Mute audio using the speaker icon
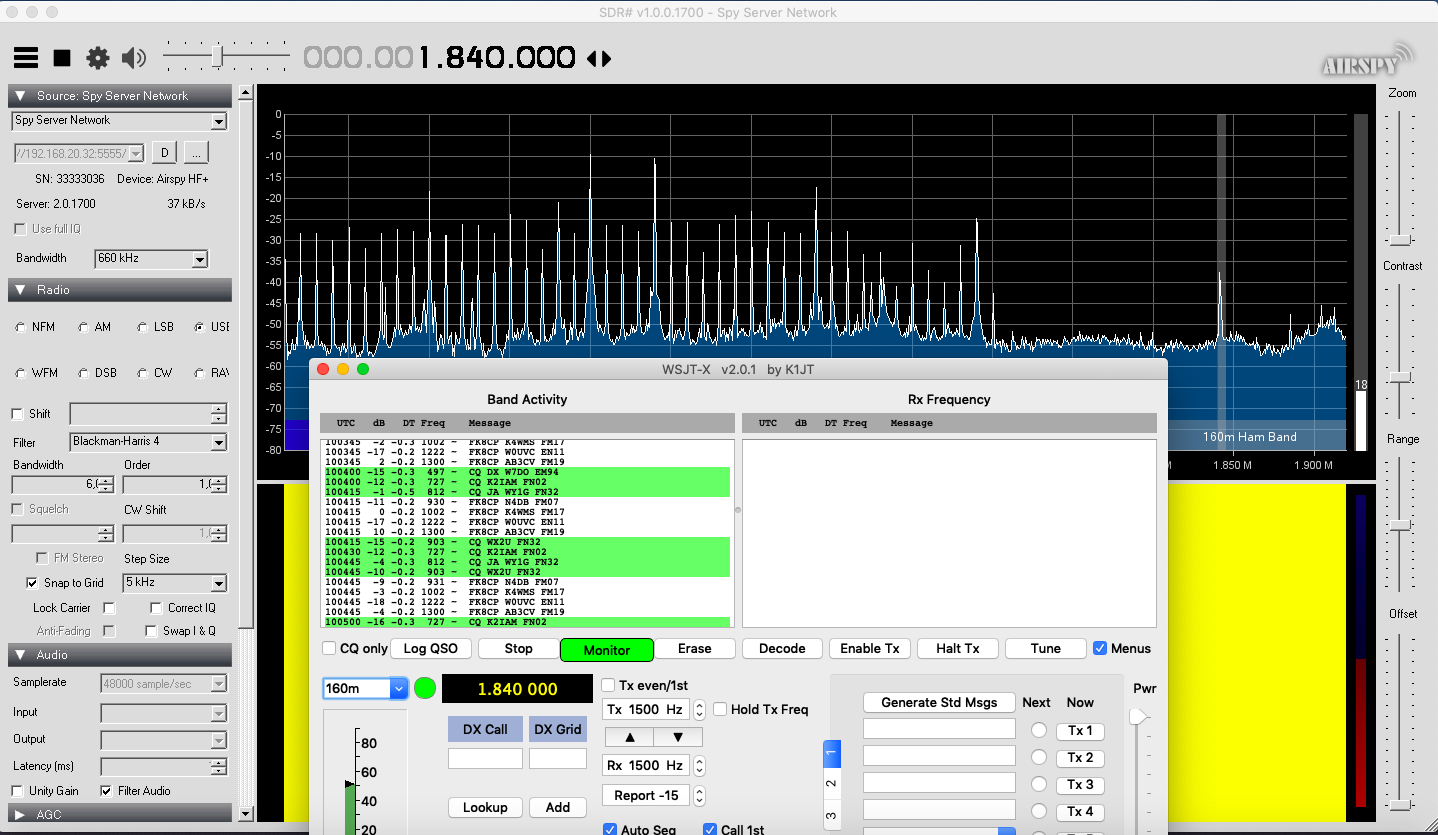 pos(134,58)
